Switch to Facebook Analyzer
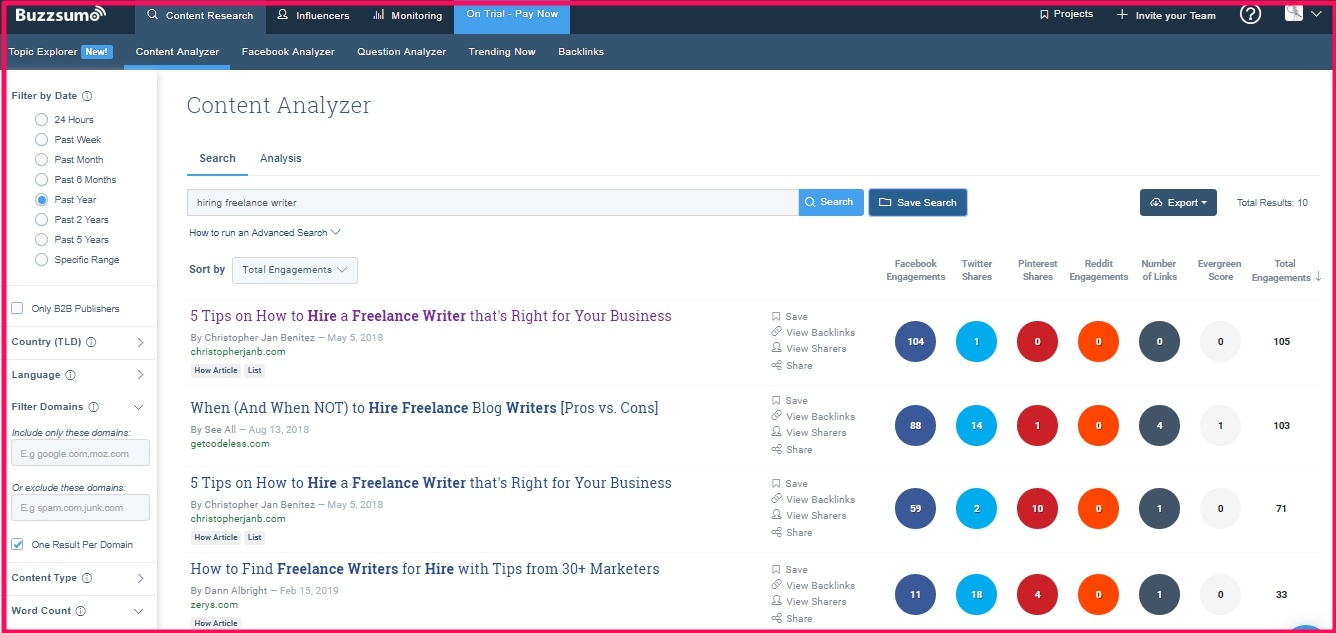The height and width of the screenshot is (633, 1336). 288,52
